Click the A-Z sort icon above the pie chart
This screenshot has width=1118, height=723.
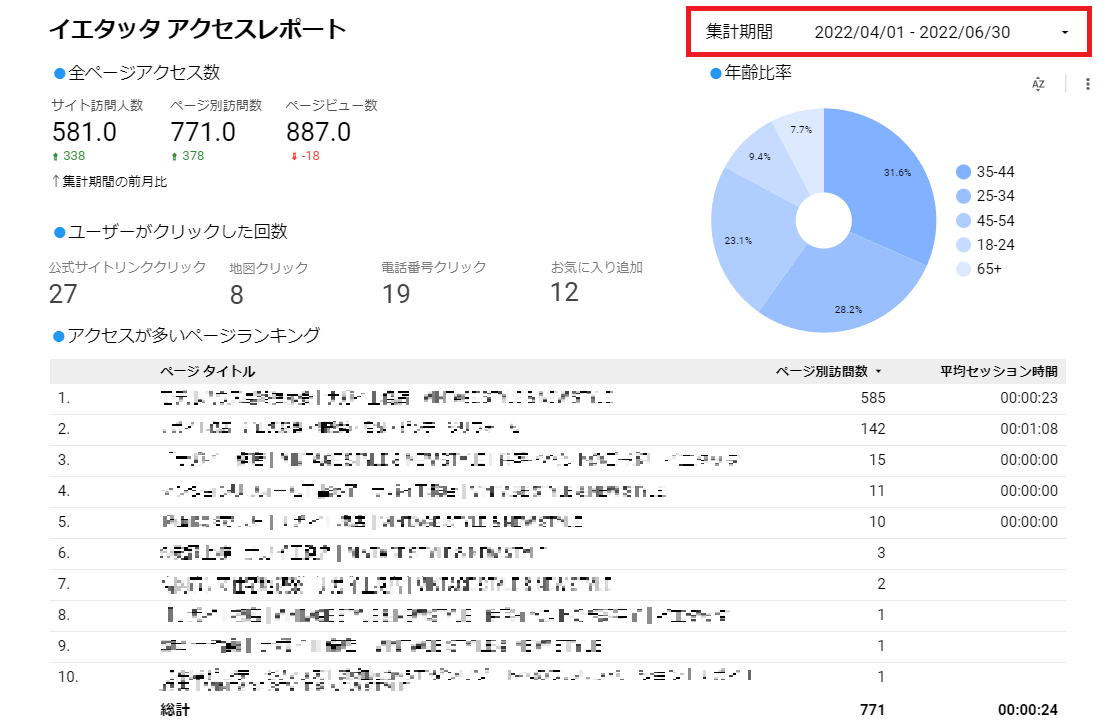1038,84
